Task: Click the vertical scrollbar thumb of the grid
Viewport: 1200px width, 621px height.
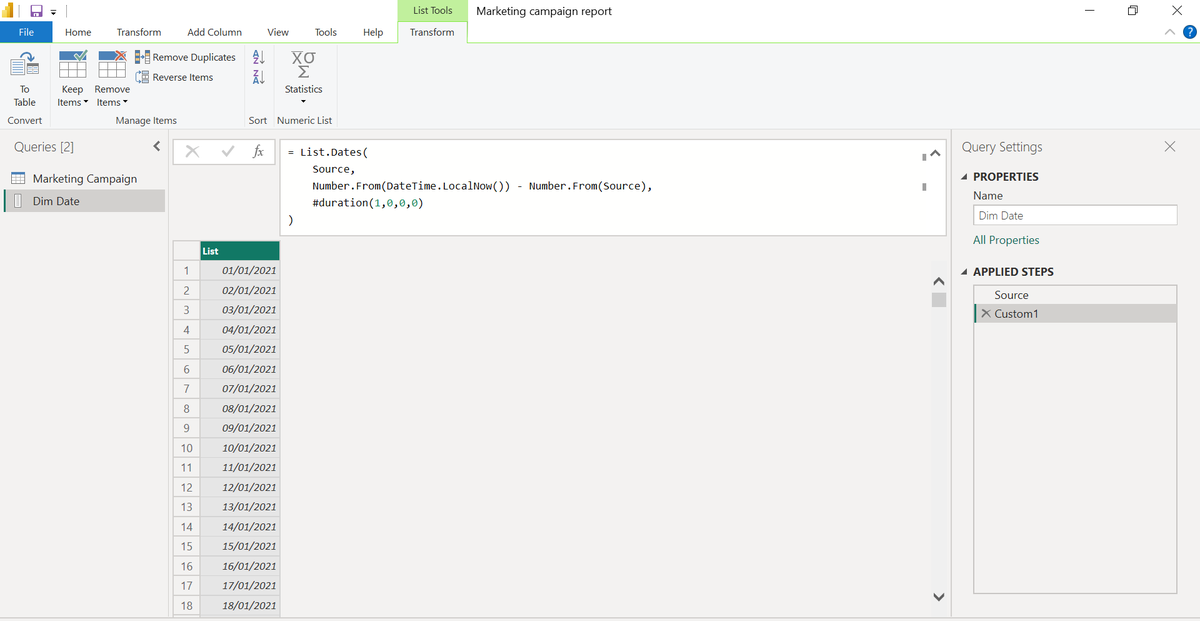Action: [938, 300]
